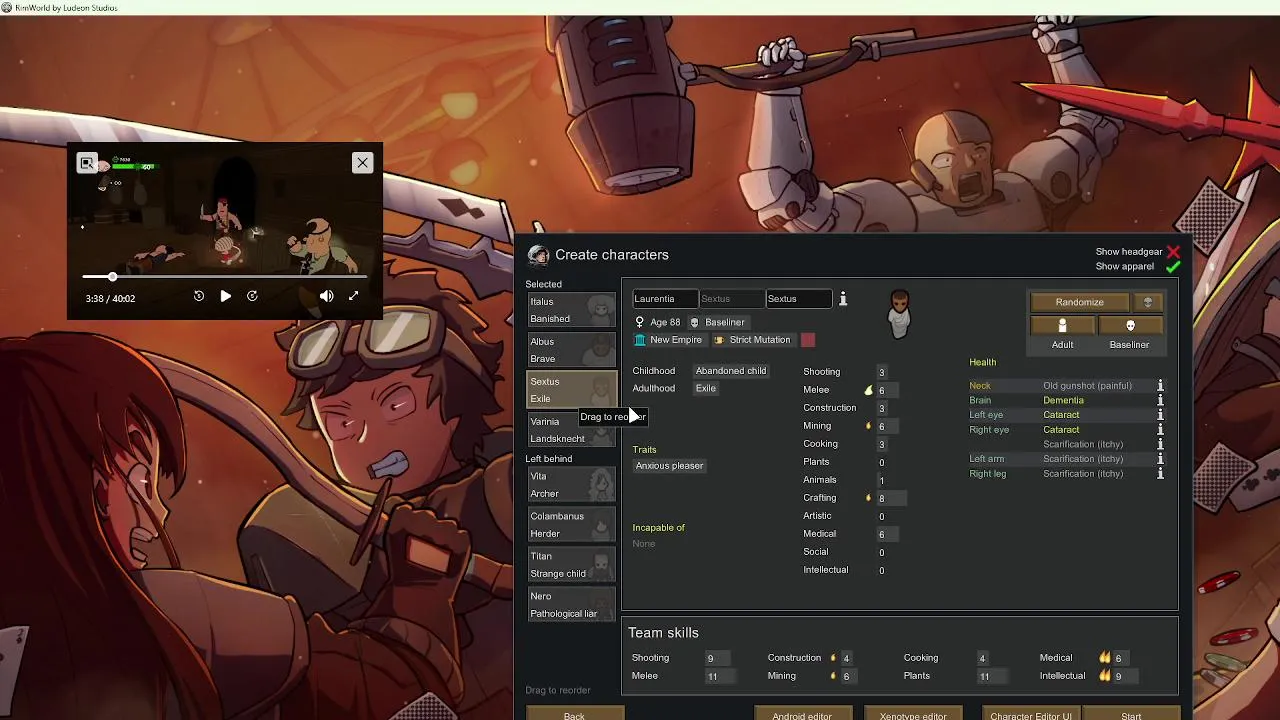The height and width of the screenshot is (720, 1280).
Task: Select colonist Albus Brave
Action: click(x=571, y=350)
